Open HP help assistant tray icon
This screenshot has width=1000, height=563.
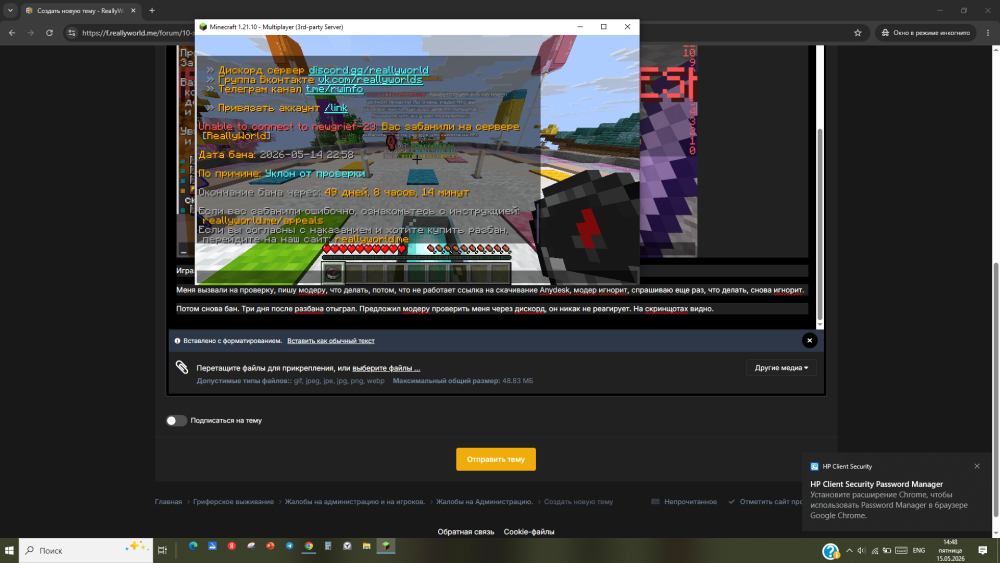tap(830, 551)
